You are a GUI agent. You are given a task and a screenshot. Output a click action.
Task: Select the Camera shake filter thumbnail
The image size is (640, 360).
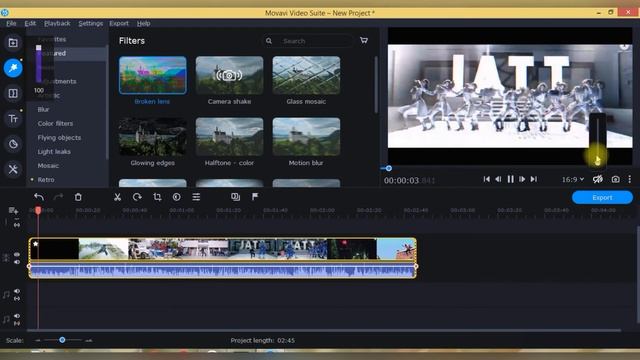click(229, 75)
